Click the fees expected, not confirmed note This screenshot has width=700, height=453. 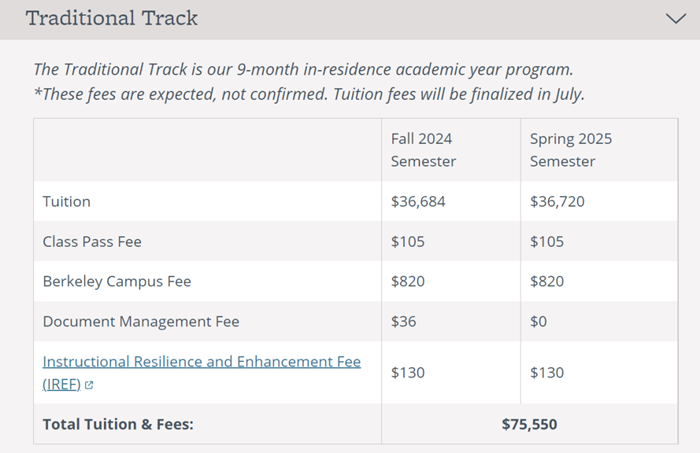[x=309, y=94]
